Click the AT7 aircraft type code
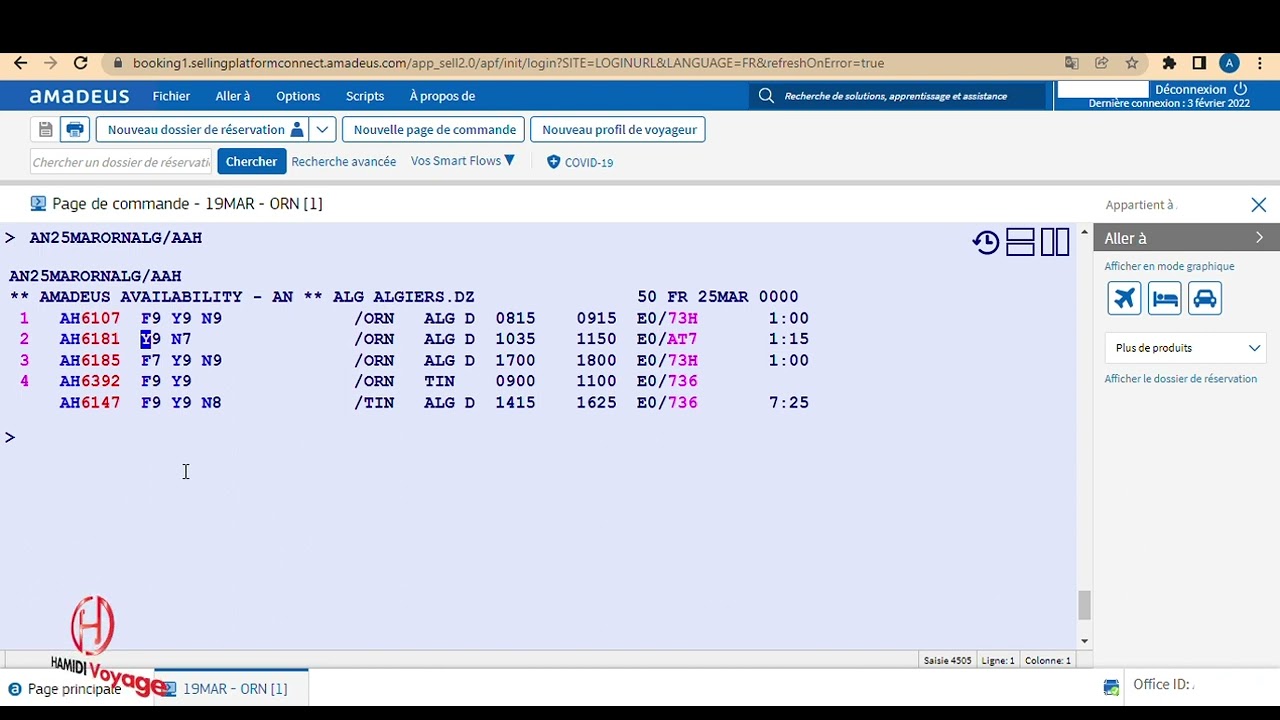Screen dimensions: 1280x720 pos(682,339)
